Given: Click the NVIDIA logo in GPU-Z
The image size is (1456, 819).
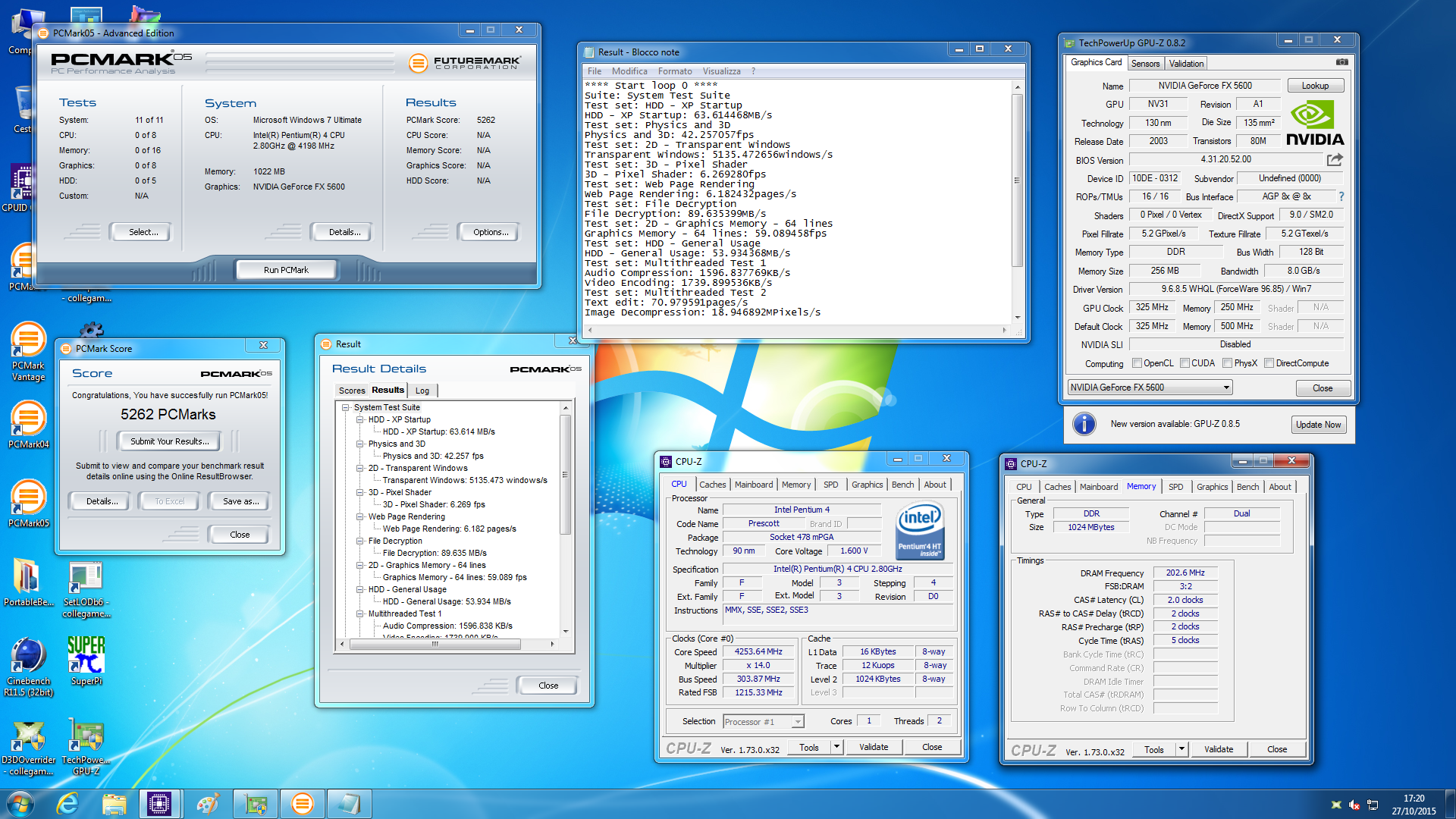Looking at the screenshot, I should coord(1315,122).
